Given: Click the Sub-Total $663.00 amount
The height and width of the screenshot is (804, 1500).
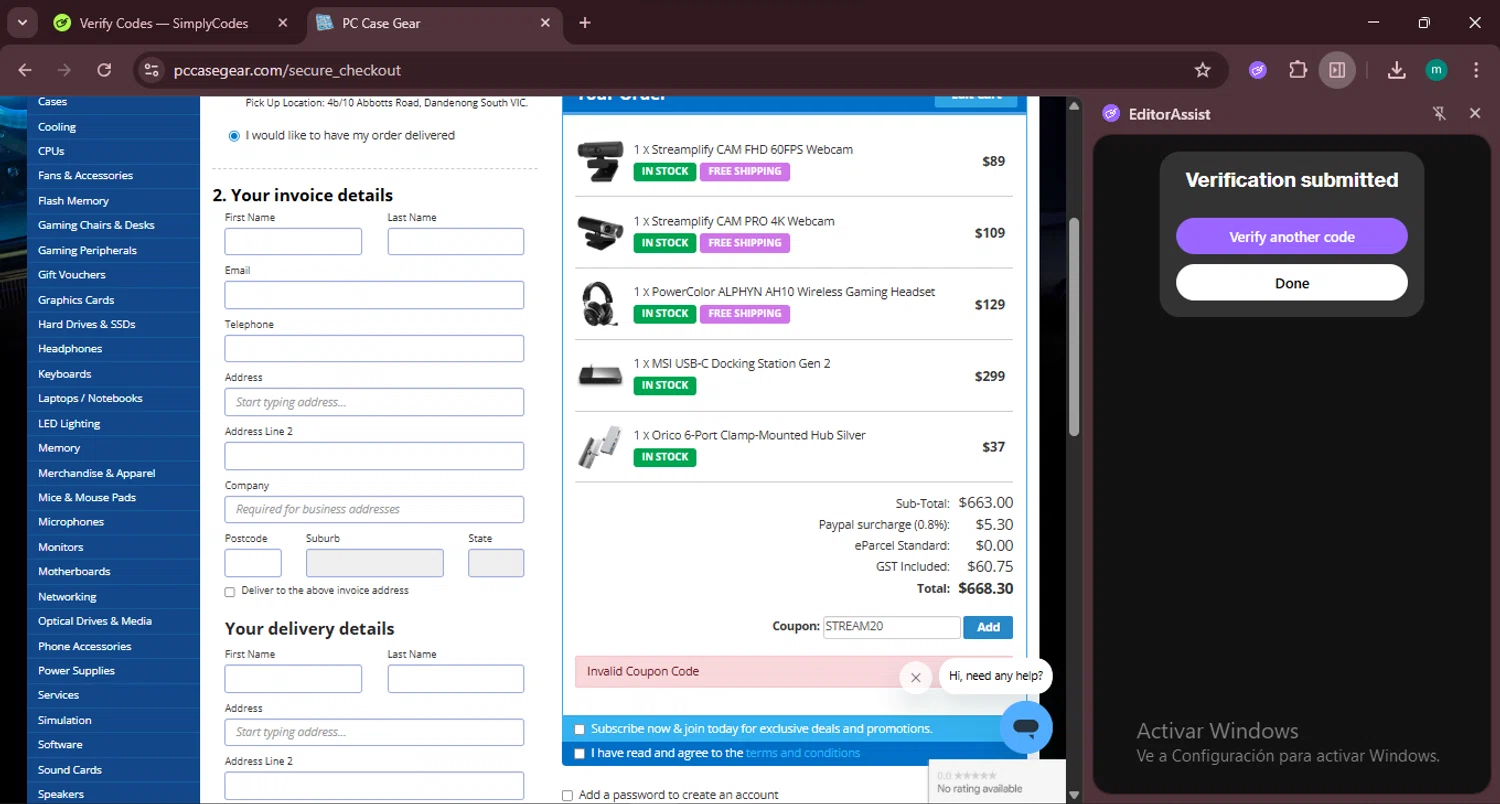Looking at the screenshot, I should (985, 503).
